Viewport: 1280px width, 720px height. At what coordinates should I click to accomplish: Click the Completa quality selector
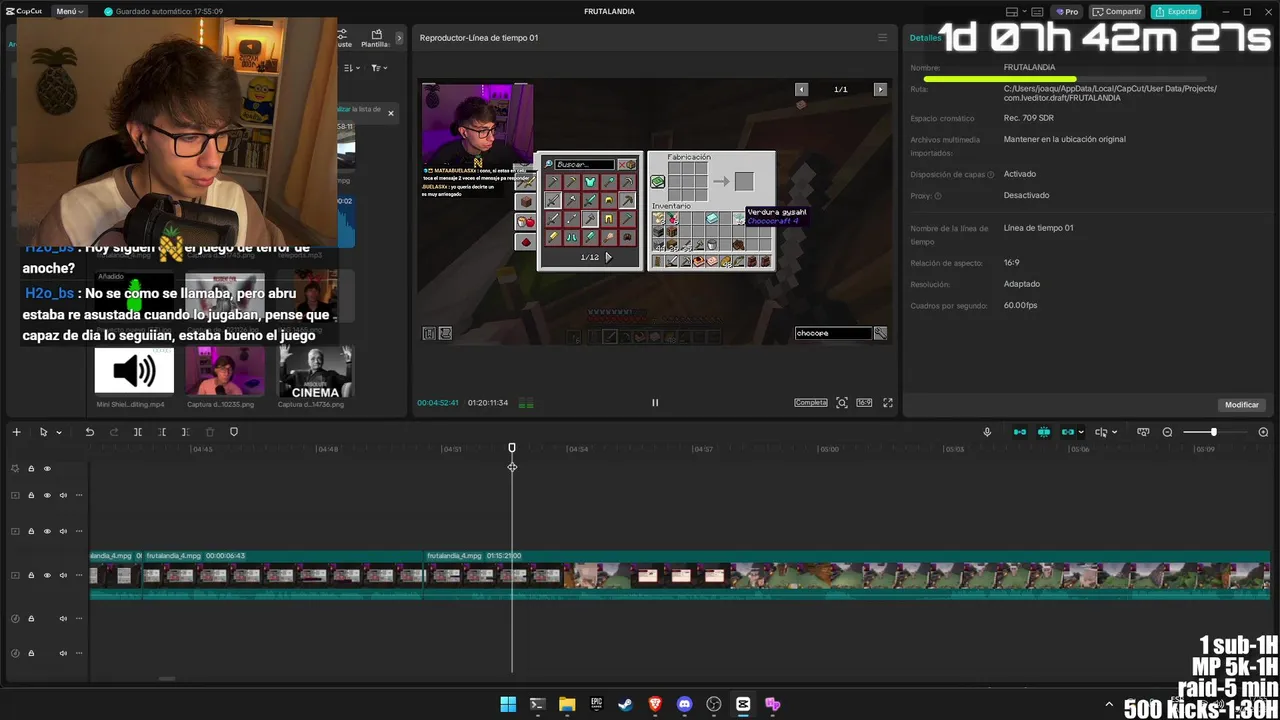(x=811, y=403)
